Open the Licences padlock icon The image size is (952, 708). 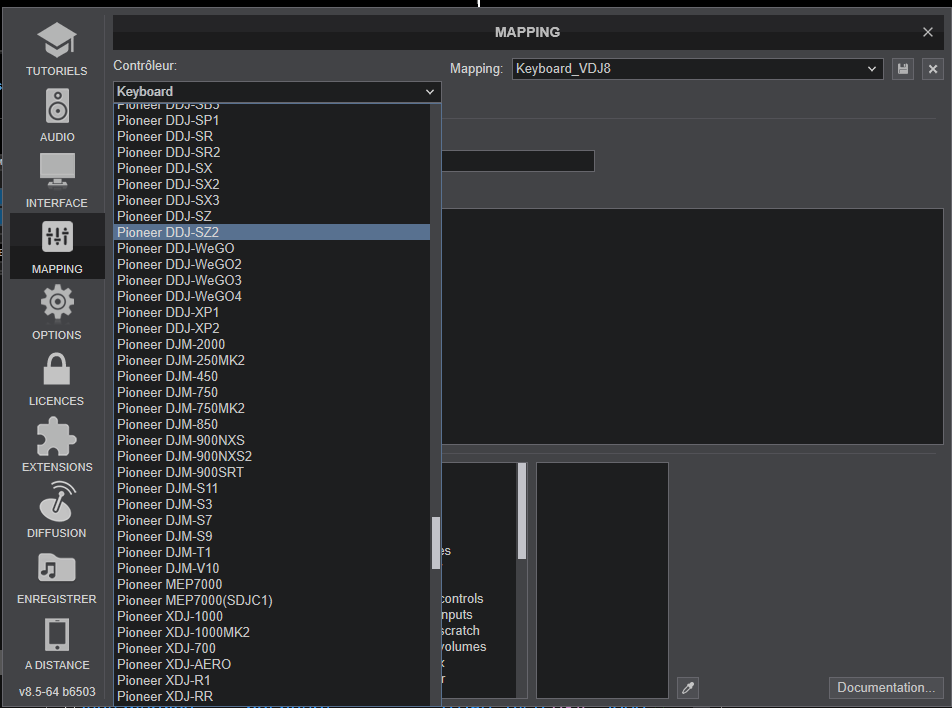57,369
